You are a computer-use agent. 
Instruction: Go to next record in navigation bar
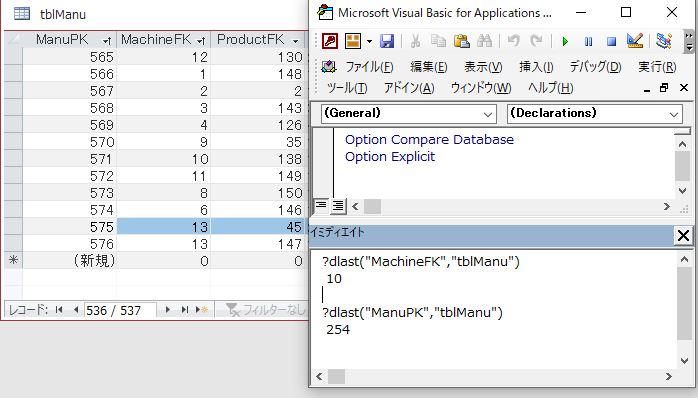coord(167,310)
